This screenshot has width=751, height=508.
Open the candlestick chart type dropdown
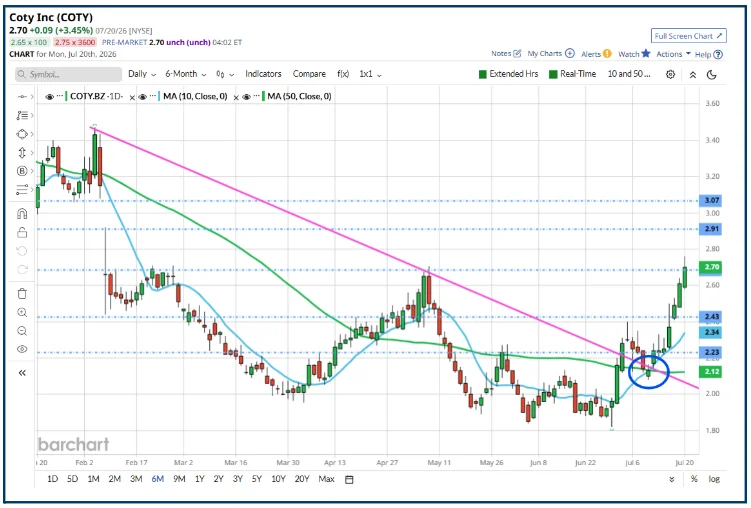tap(225, 74)
